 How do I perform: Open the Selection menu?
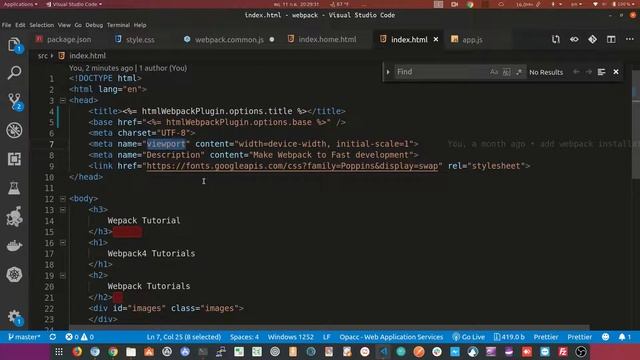42,25
